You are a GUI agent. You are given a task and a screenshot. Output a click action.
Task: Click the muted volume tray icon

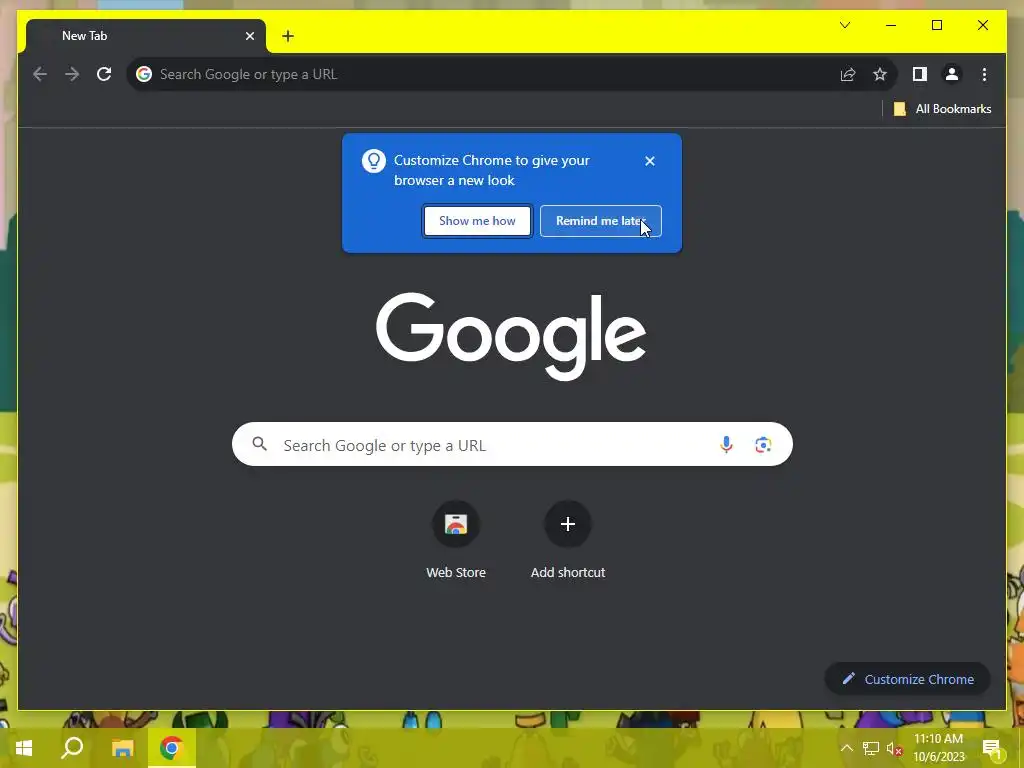[894, 748]
